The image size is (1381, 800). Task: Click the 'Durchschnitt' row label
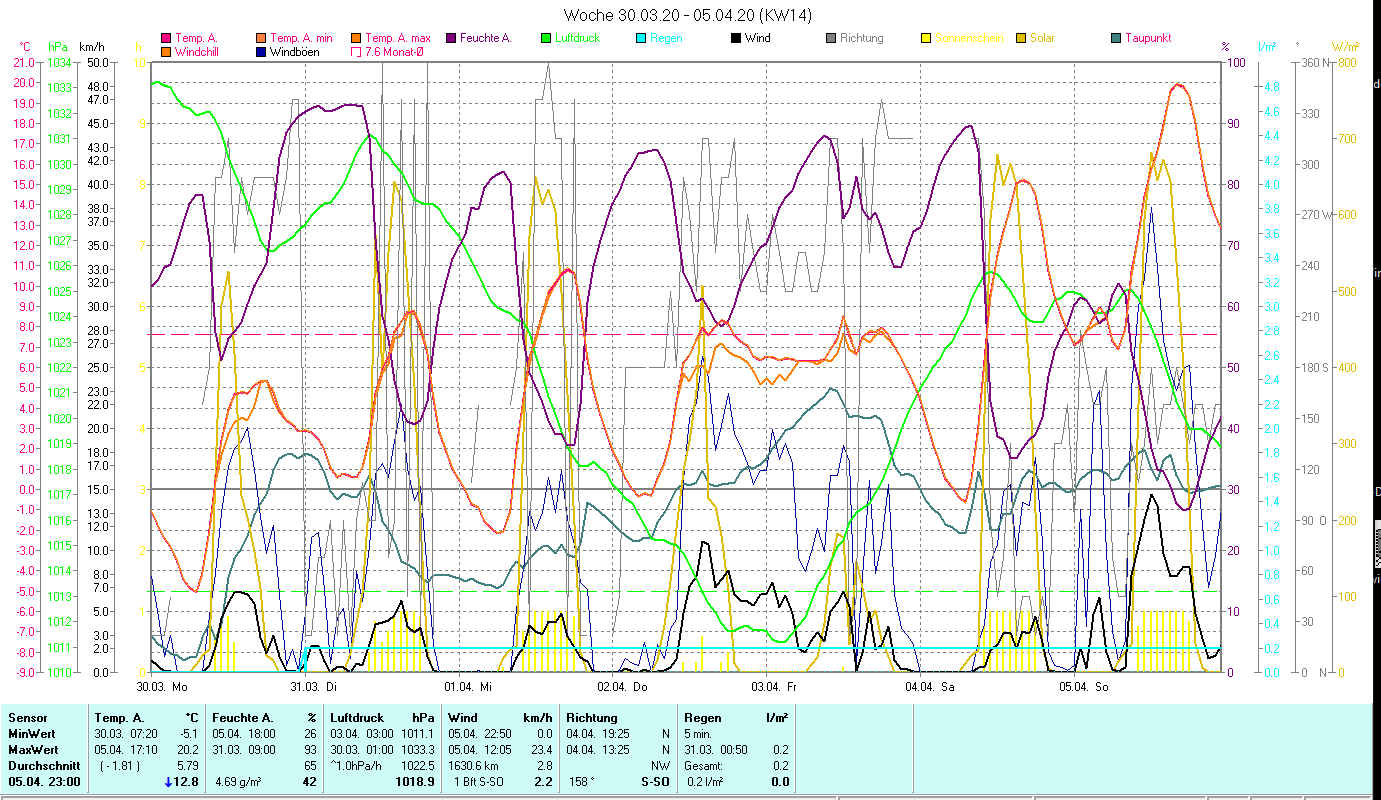tap(43, 766)
